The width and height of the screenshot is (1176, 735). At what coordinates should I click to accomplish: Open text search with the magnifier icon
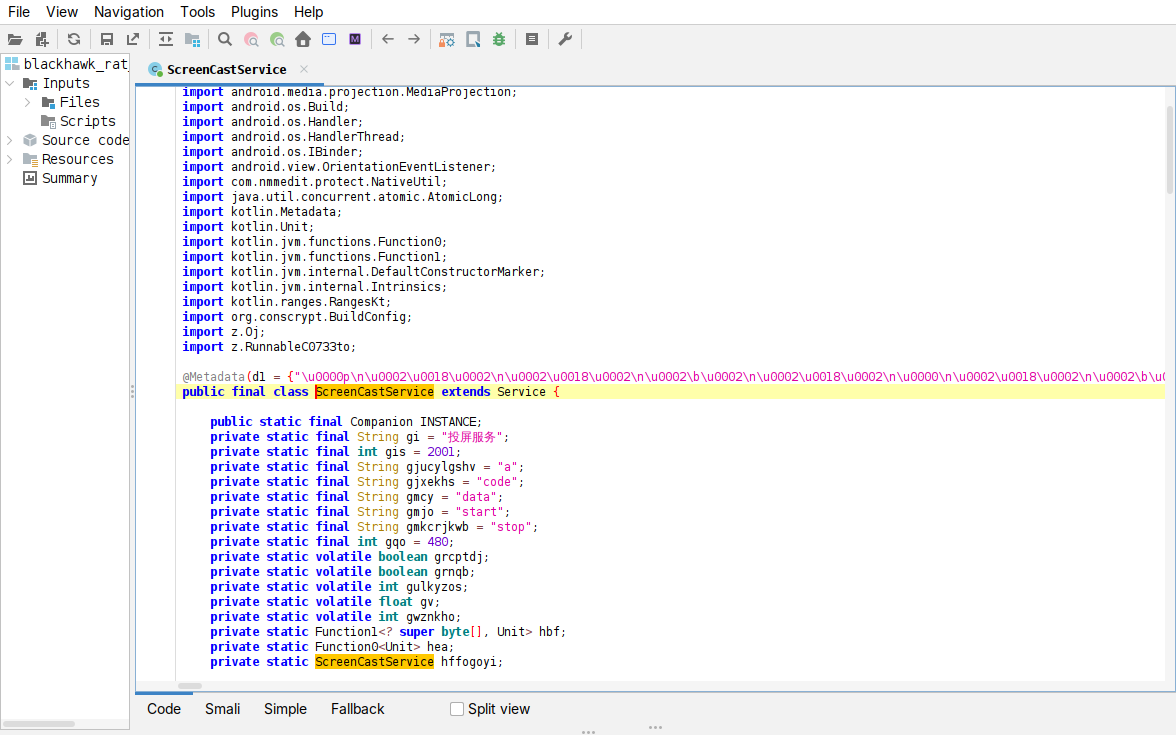[225, 40]
